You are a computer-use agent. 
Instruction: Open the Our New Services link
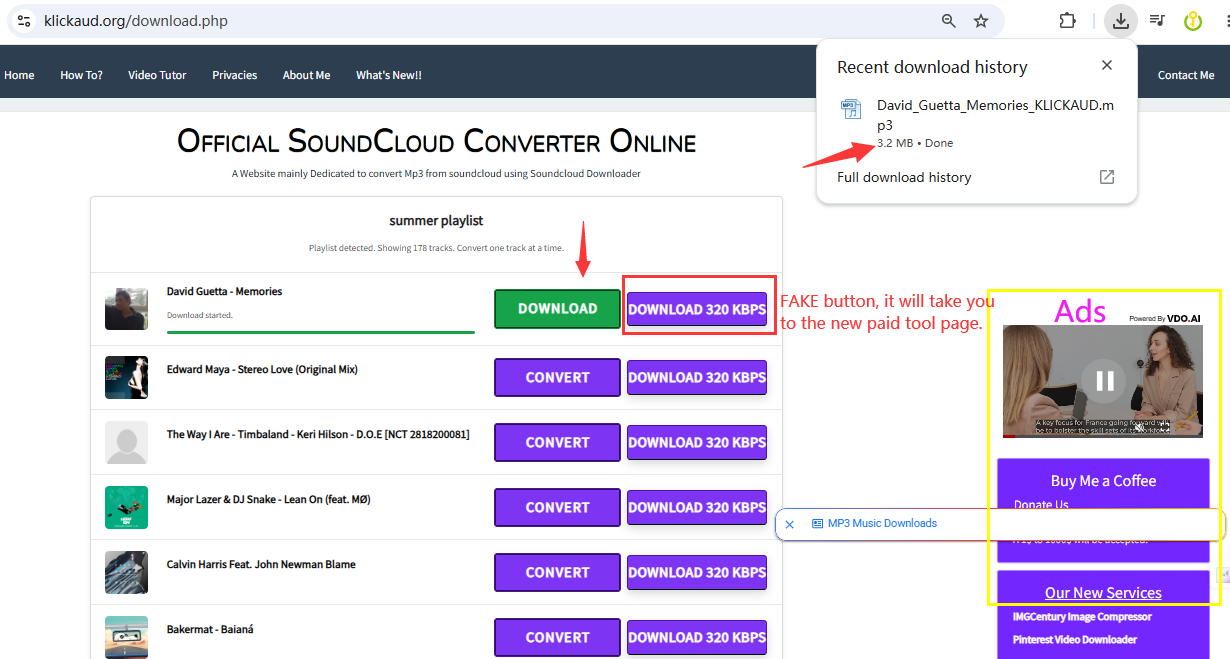pyautogui.click(x=1103, y=593)
